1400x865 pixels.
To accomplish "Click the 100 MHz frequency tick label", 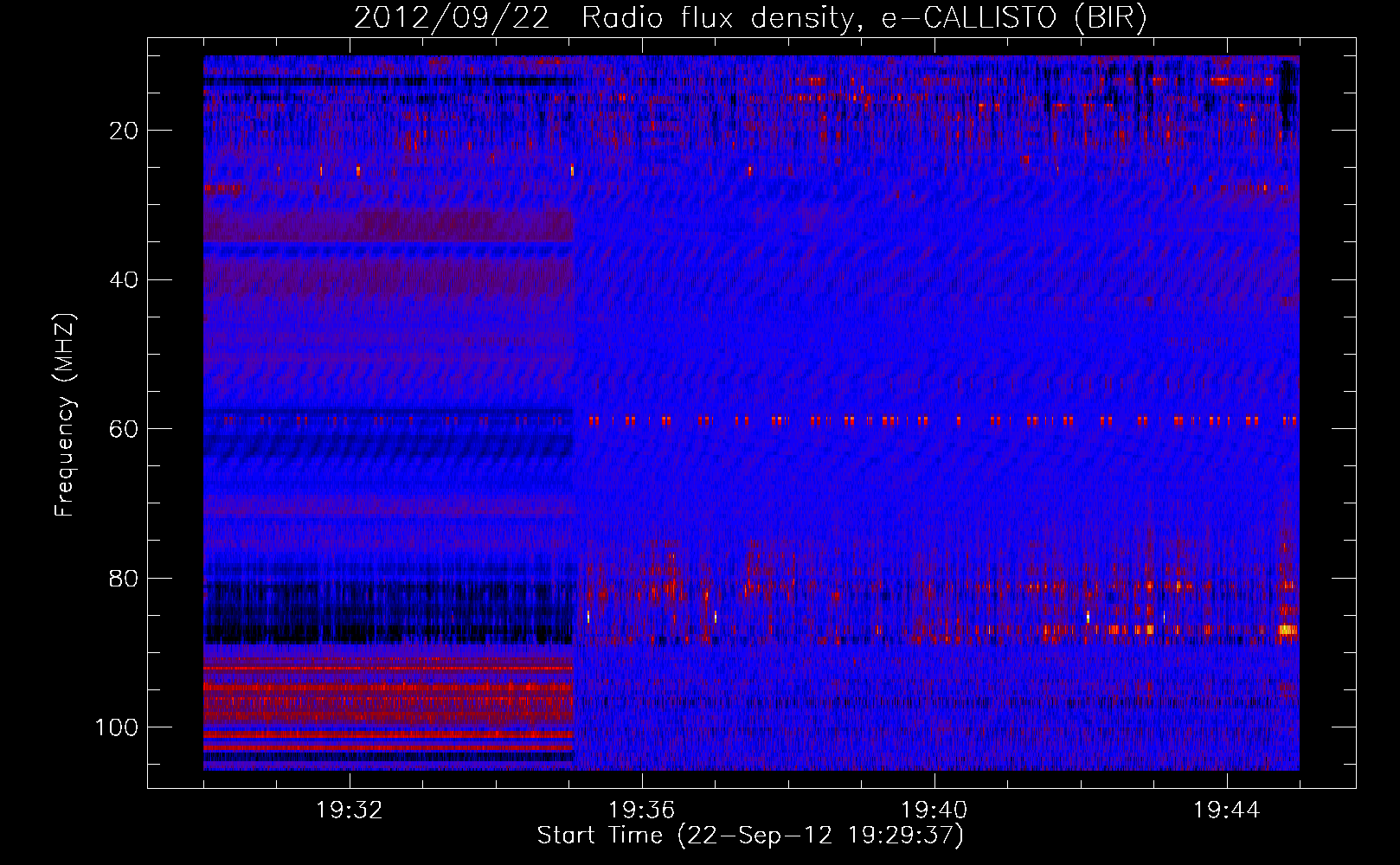I will click(x=117, y=727).
